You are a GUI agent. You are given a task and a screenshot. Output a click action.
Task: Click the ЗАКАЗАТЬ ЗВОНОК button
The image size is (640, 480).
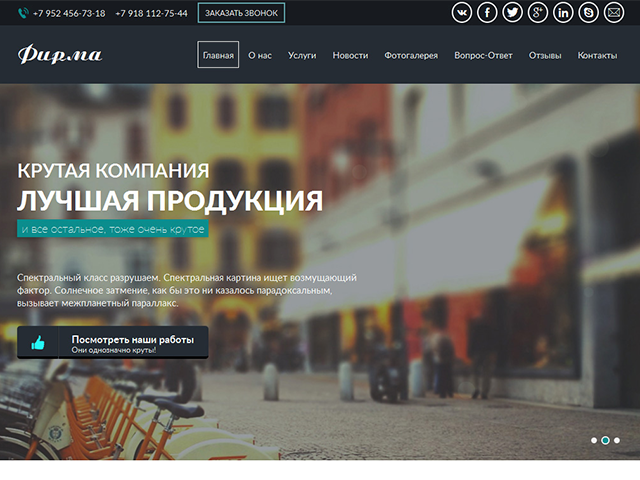(x=241, y=13)
